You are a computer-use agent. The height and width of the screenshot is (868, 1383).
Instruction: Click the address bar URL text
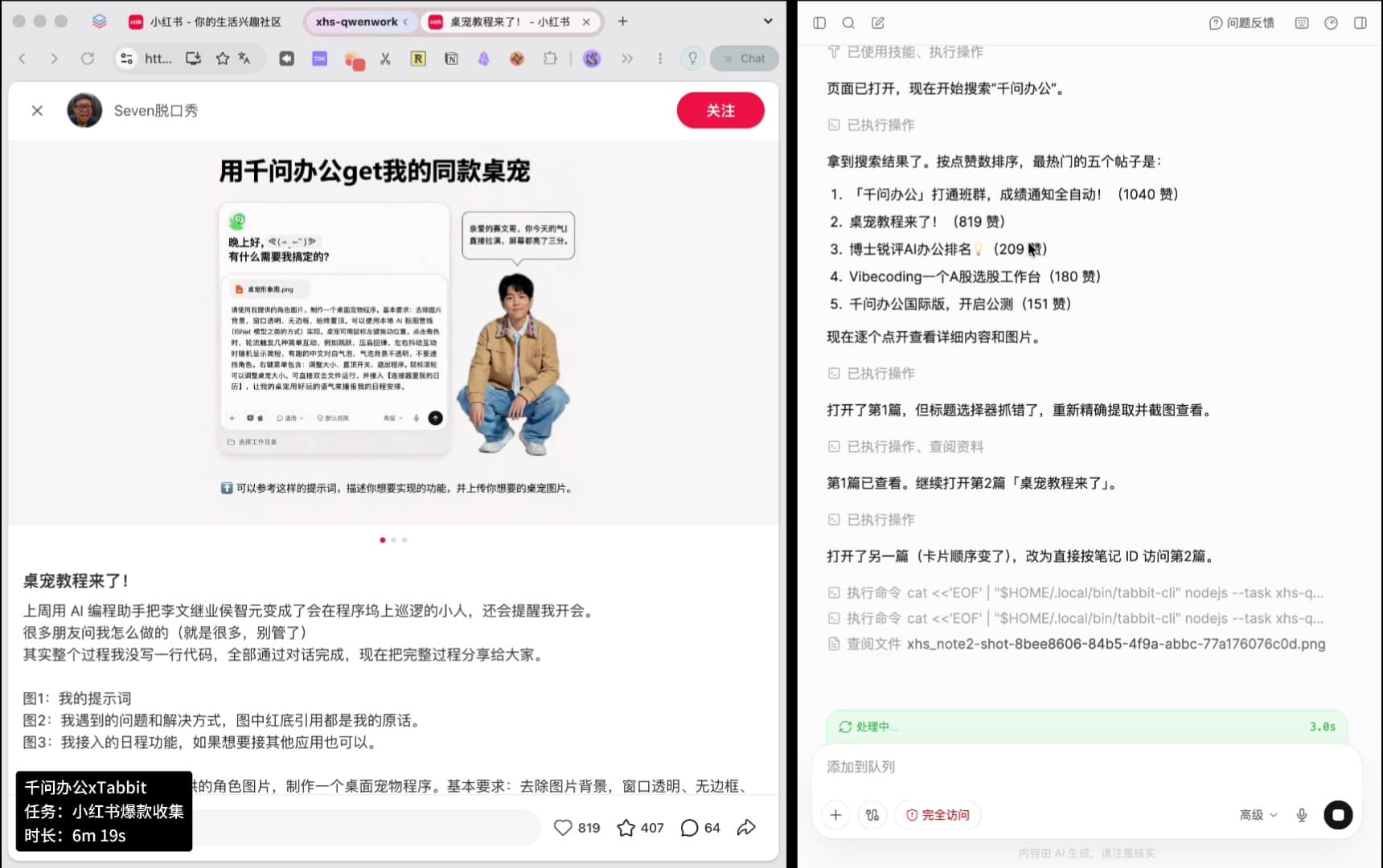(158, 59)
